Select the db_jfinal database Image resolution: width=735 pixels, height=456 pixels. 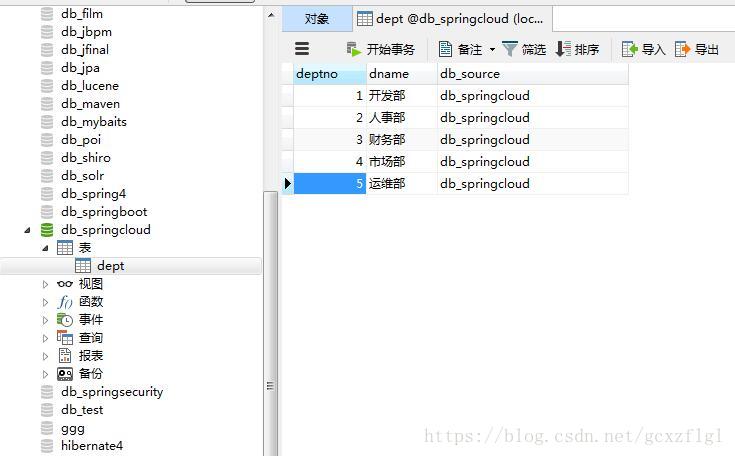coord(85,50)
